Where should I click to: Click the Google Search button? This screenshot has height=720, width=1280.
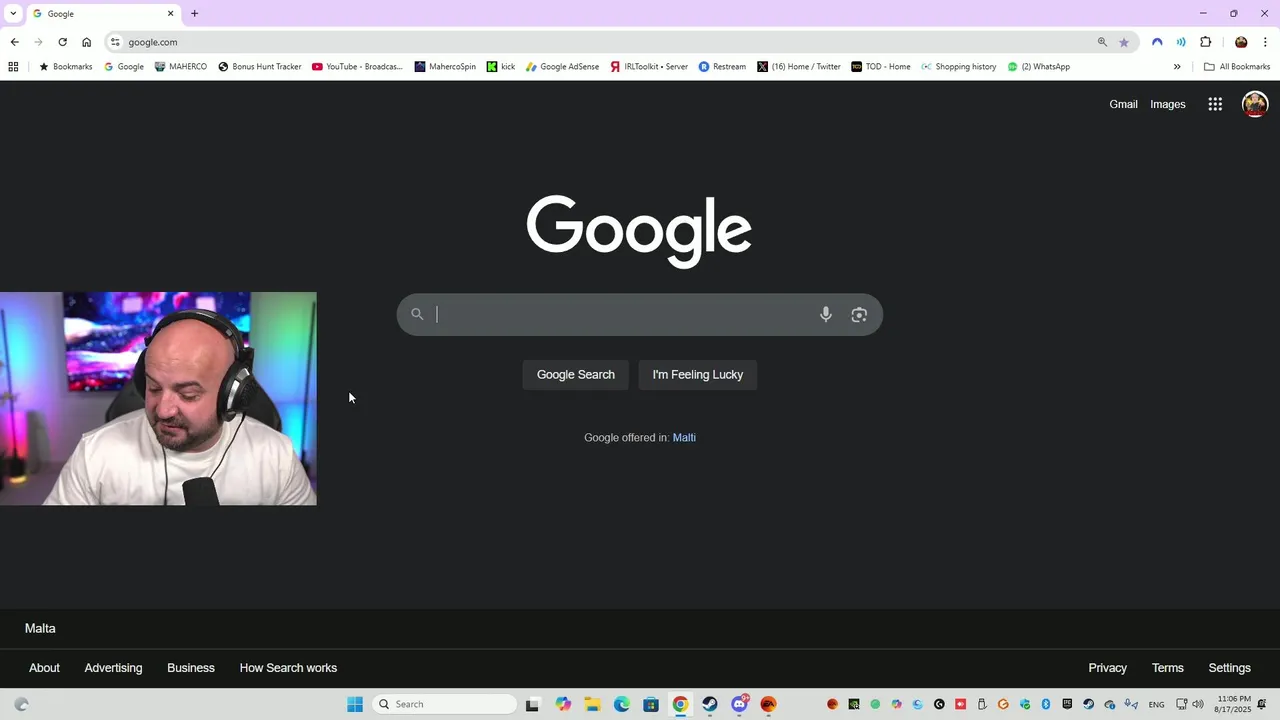tap(576, 375)
